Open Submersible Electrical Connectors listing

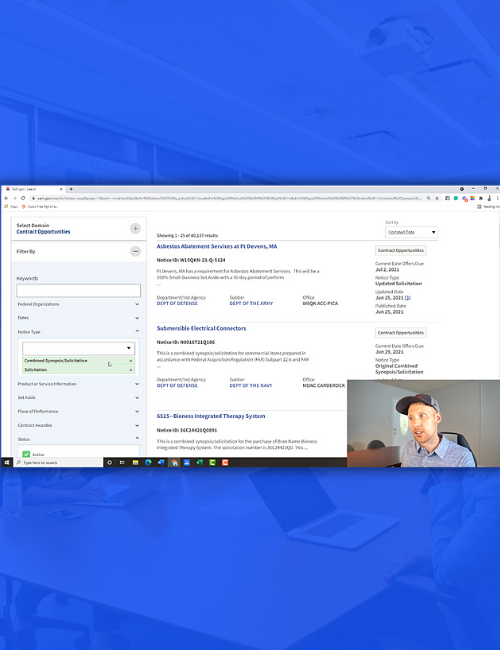pos(201,328)
